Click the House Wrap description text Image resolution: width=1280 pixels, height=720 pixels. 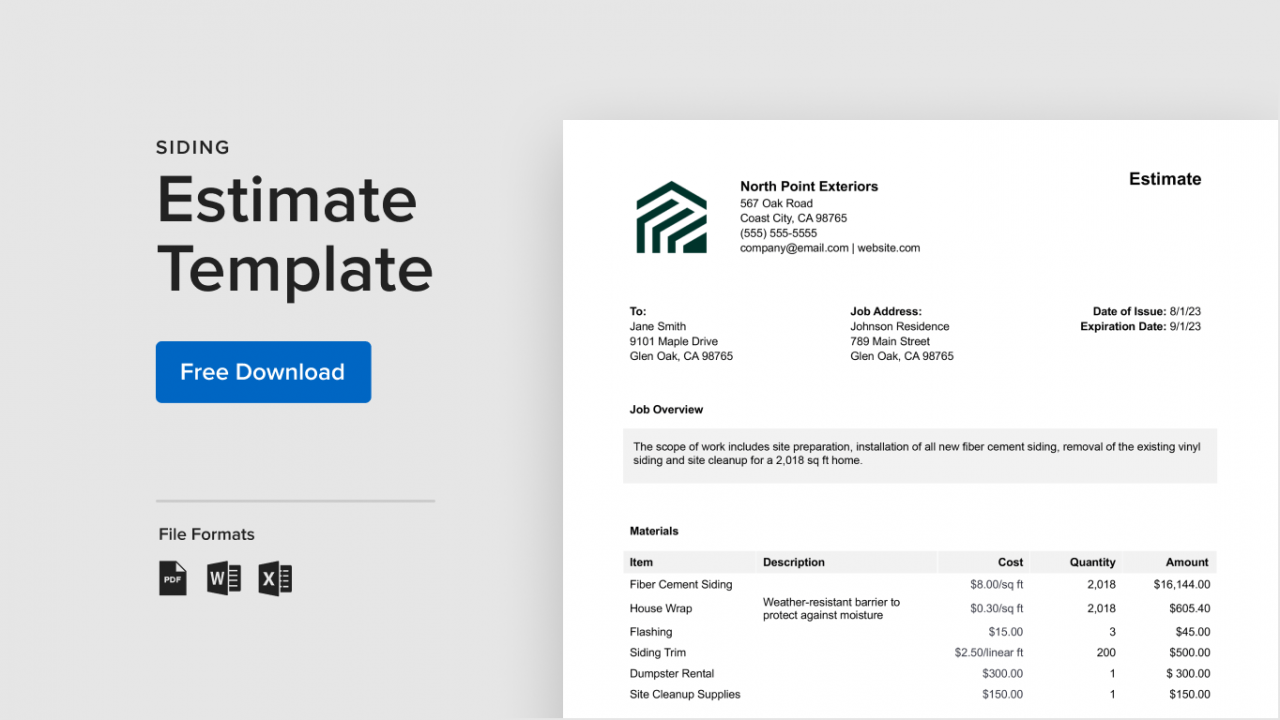point(830,608)
